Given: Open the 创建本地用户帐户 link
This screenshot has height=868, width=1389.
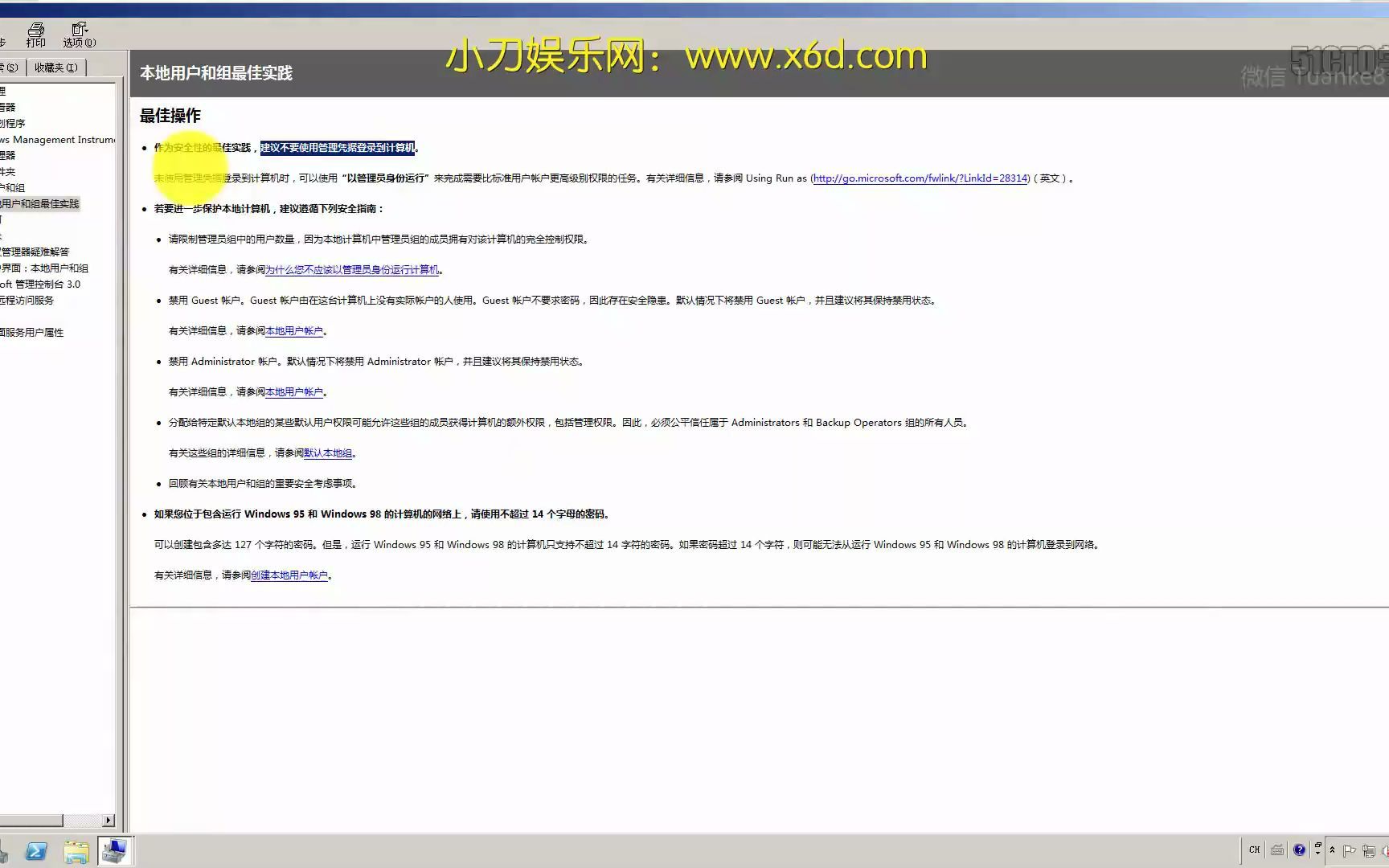Looking at the screenshot, I should pos(289,575).
